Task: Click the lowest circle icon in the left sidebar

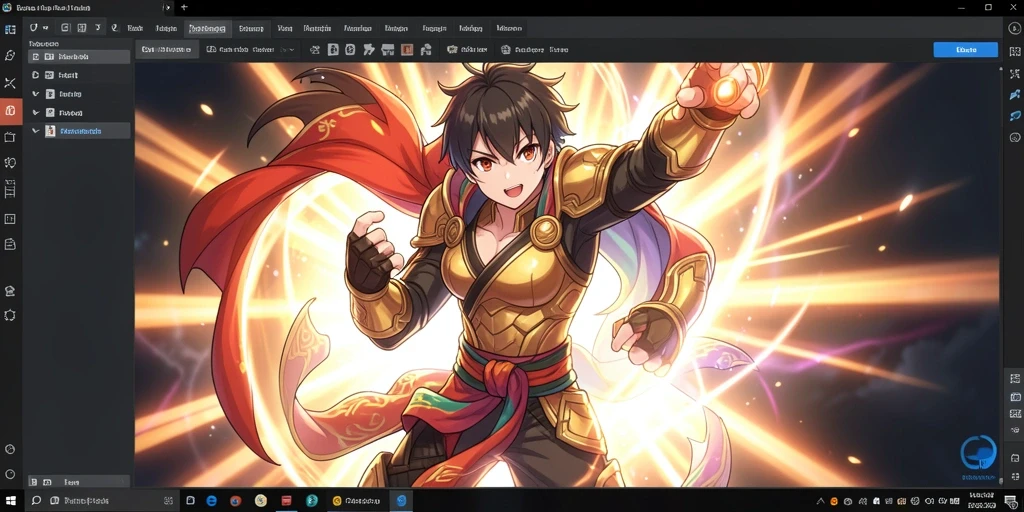Action: tap(10, 473)
